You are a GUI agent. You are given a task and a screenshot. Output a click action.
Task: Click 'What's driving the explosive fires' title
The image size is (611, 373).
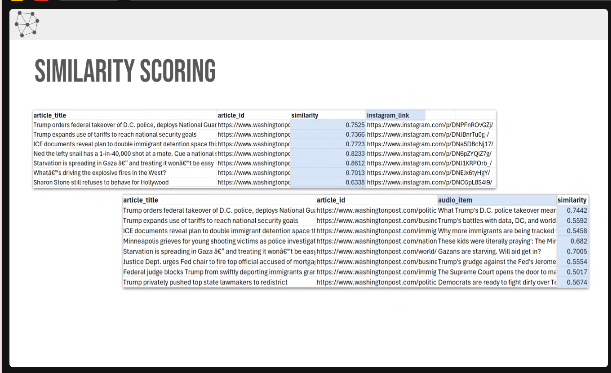click(x=100, y=173)
